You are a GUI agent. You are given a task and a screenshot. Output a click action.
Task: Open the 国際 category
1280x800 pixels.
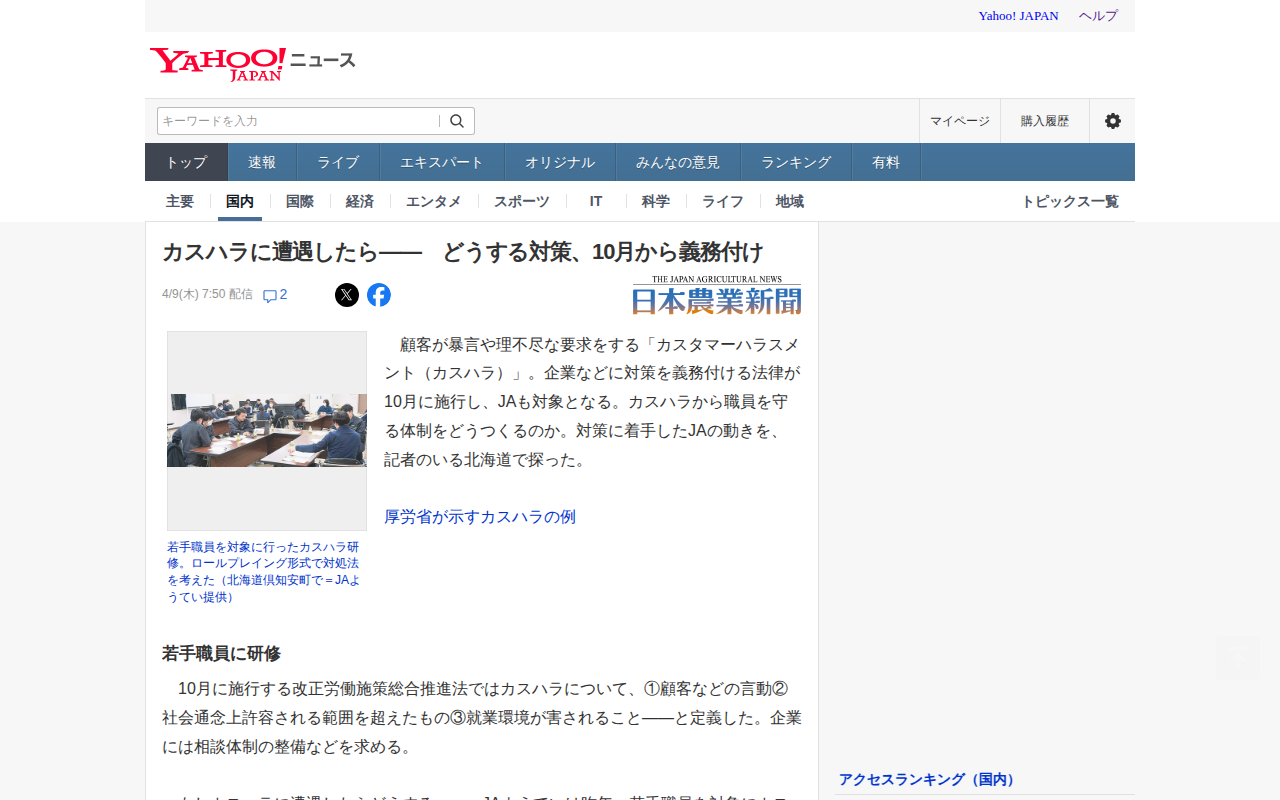coord(300,201)
